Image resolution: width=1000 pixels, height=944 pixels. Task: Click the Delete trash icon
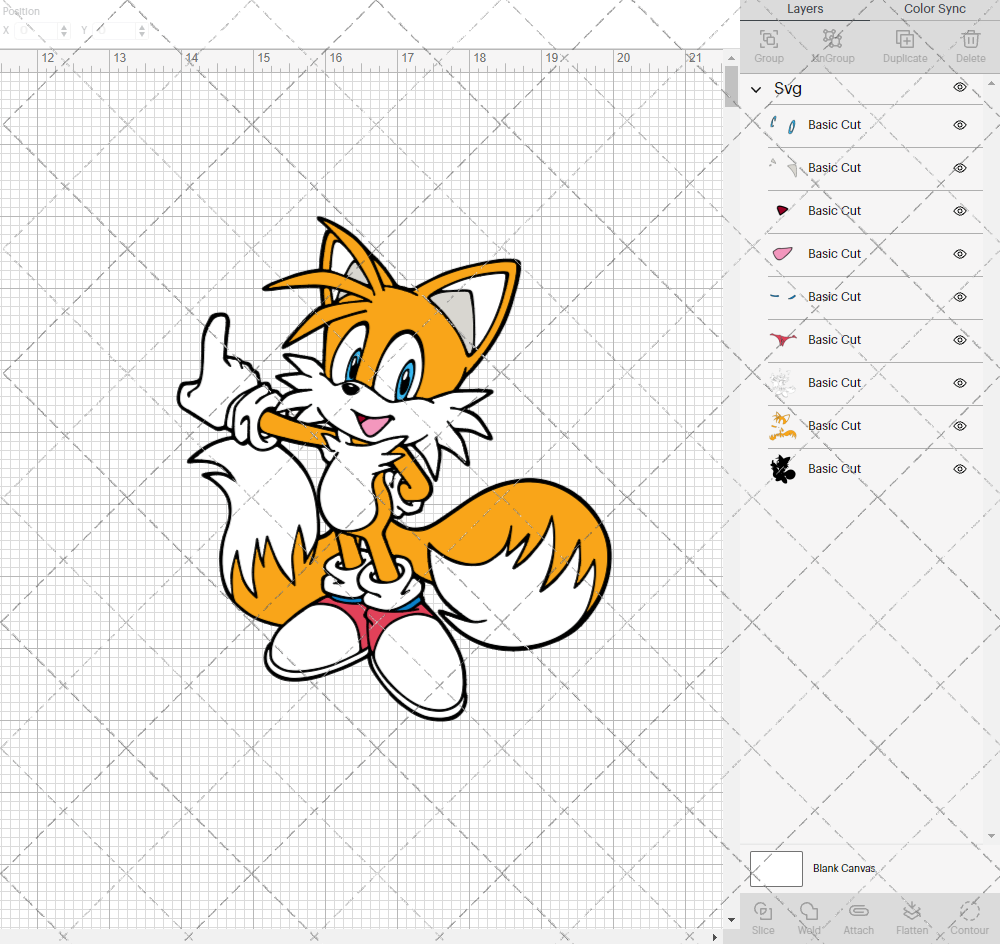coord(971,40)
